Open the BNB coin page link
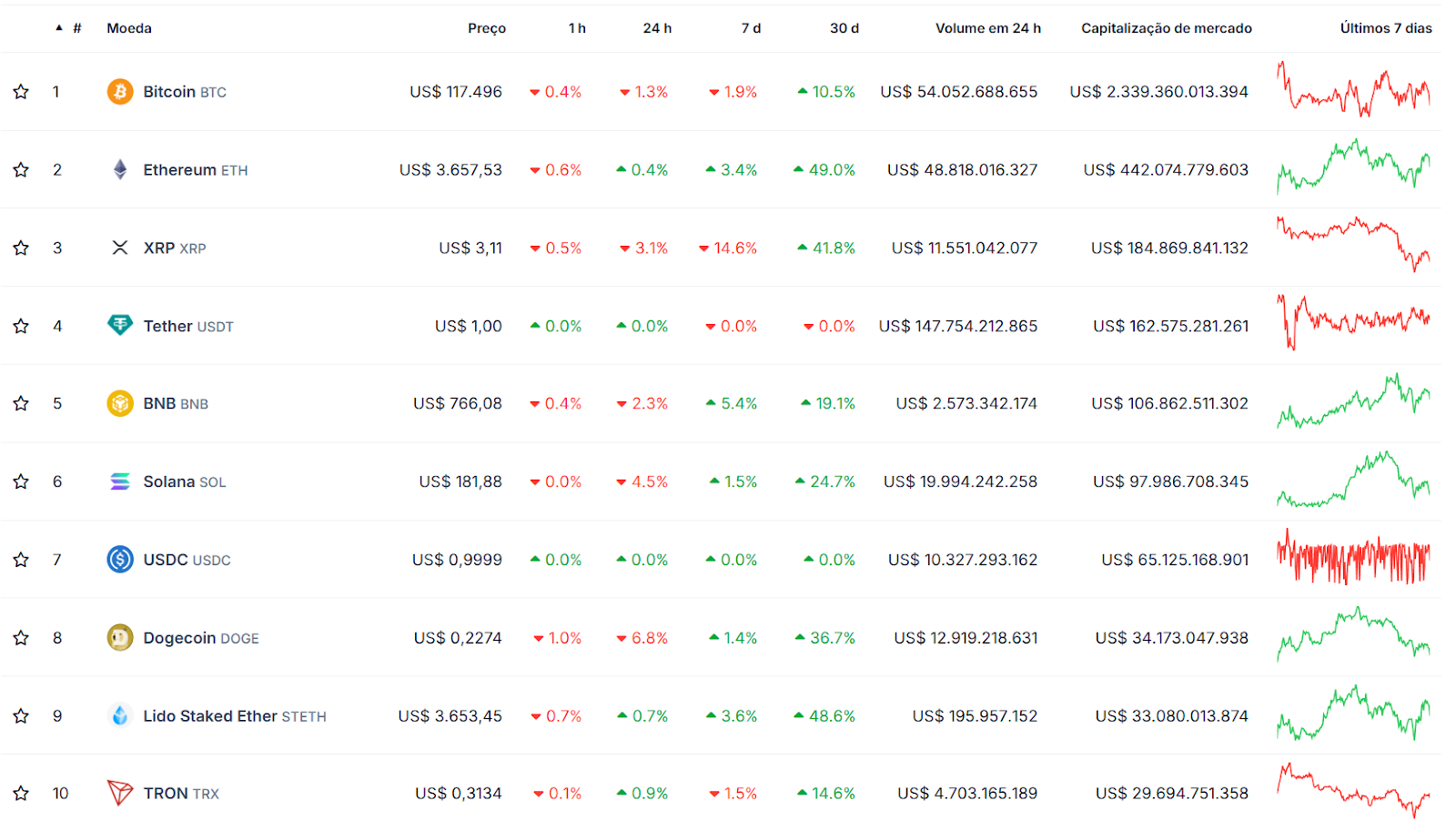The image size is (1456, 831). pos(176,403)
